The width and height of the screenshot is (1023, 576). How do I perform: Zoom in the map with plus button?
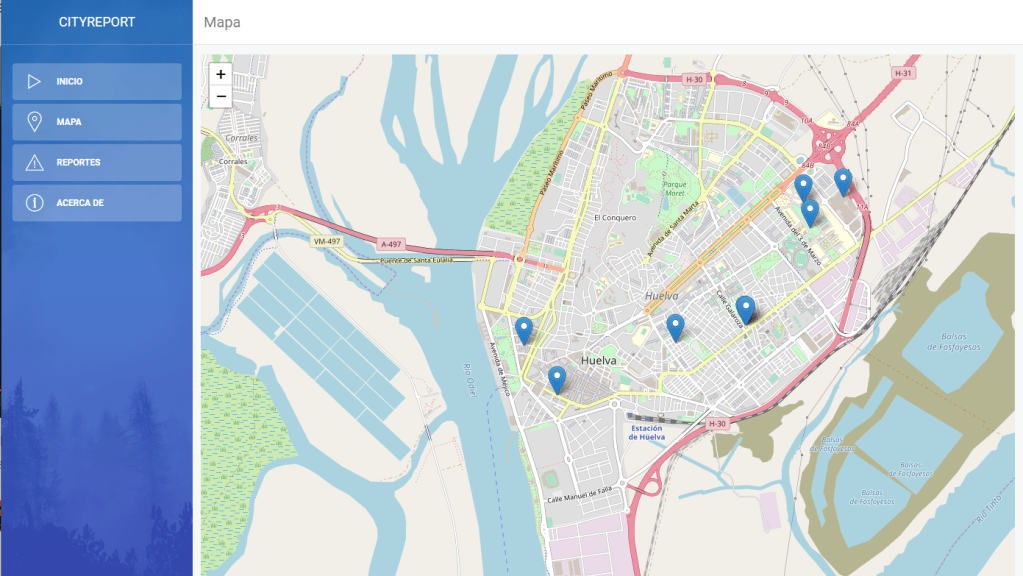(x=221, y=74)
